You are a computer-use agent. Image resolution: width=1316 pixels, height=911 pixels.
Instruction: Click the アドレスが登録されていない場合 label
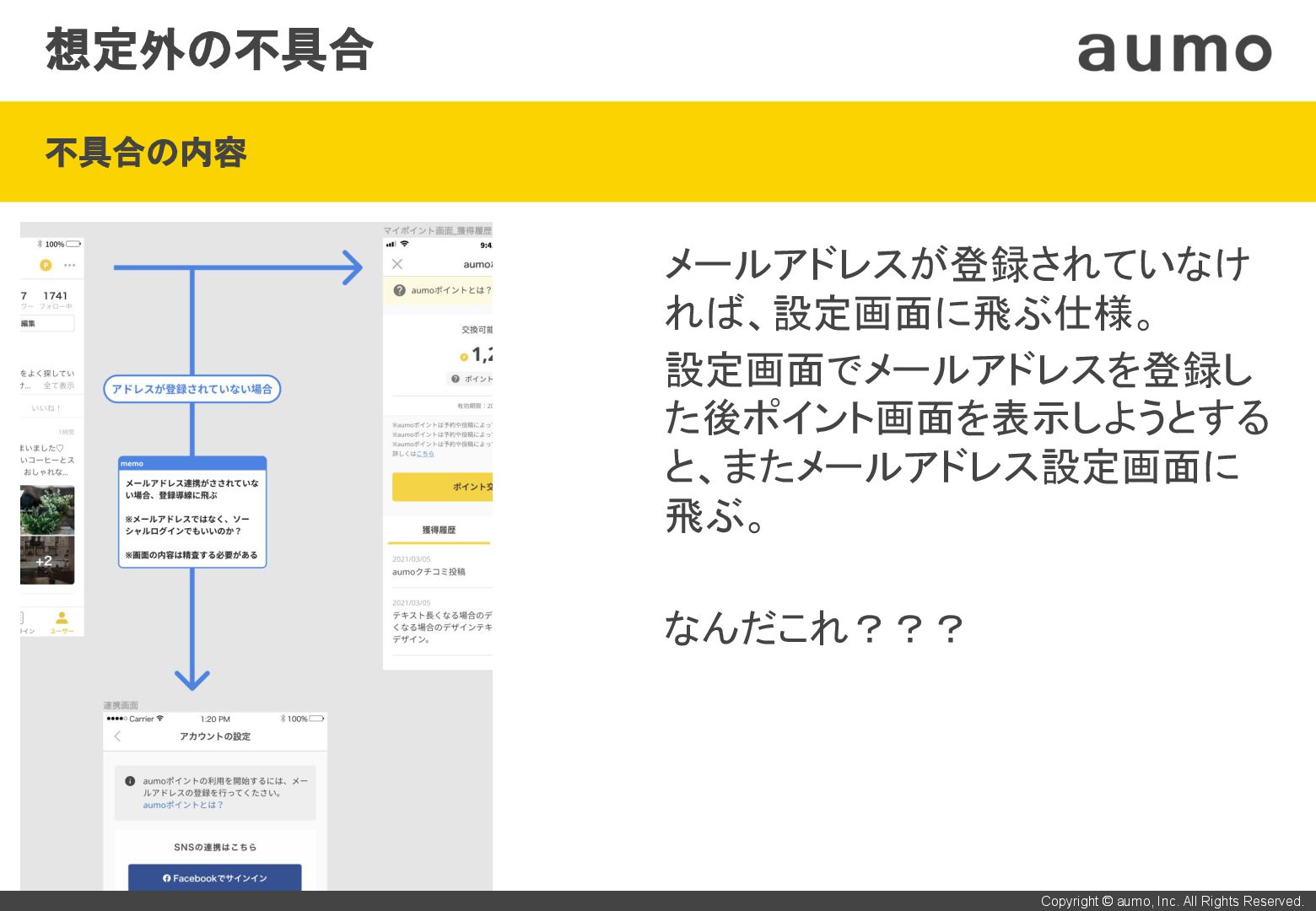click(192, 389)
